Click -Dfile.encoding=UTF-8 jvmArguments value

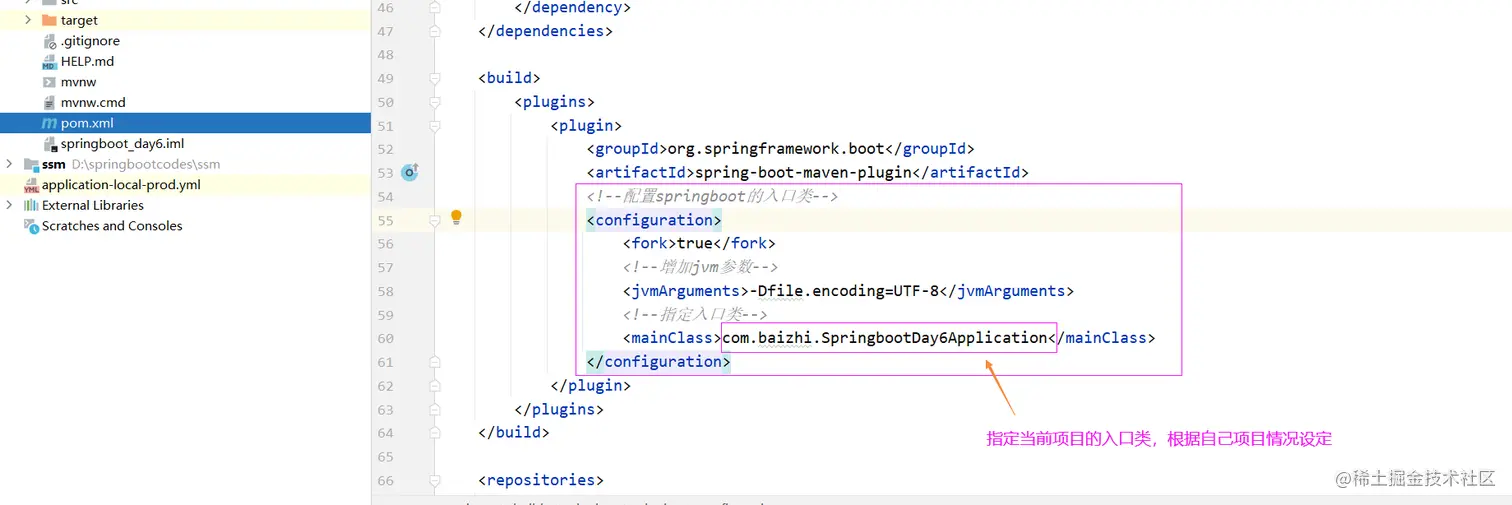(x=845, y=291)
